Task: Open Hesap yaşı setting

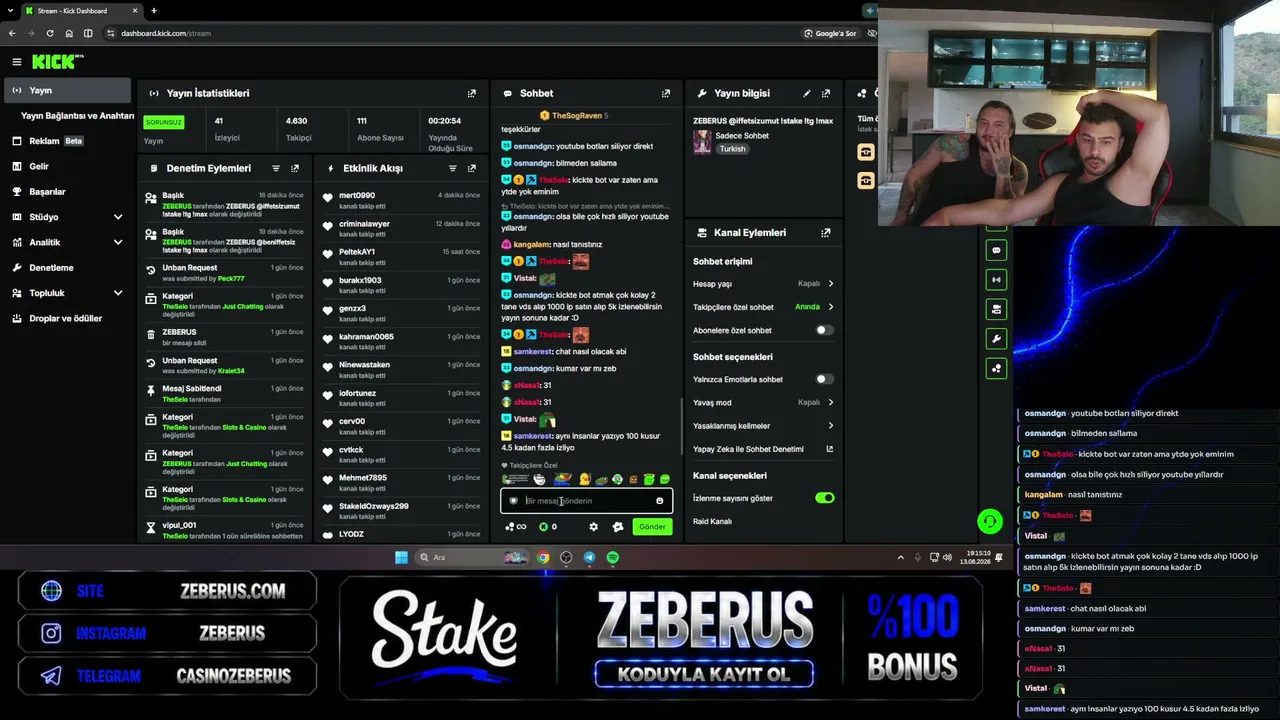Action: [x=763, y=284]
